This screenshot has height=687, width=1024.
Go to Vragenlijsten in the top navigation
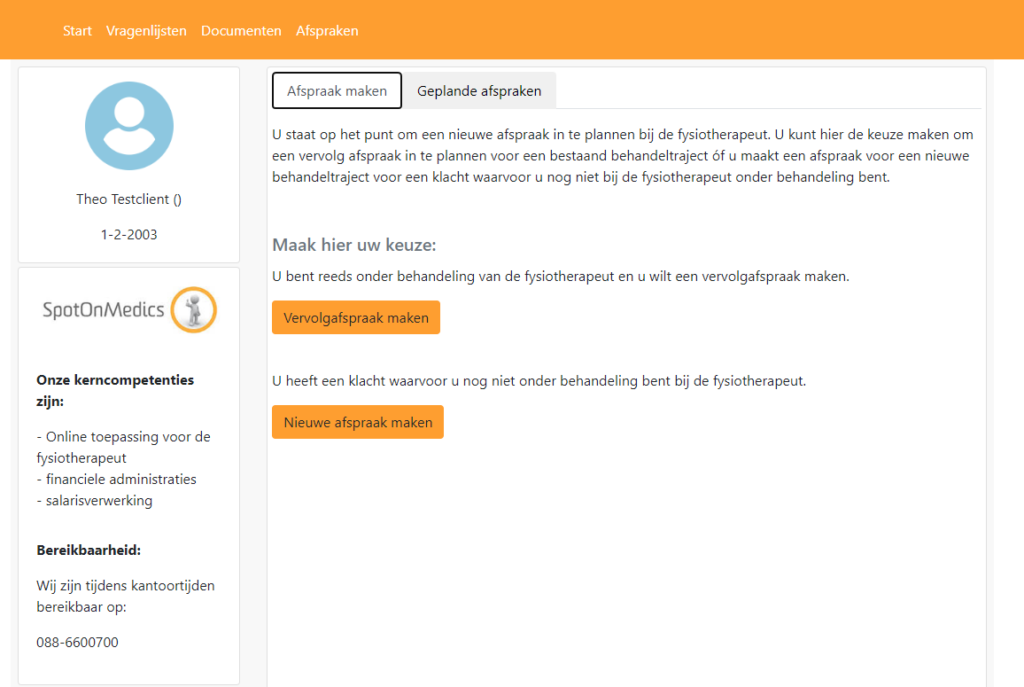[x=146, y=31]
